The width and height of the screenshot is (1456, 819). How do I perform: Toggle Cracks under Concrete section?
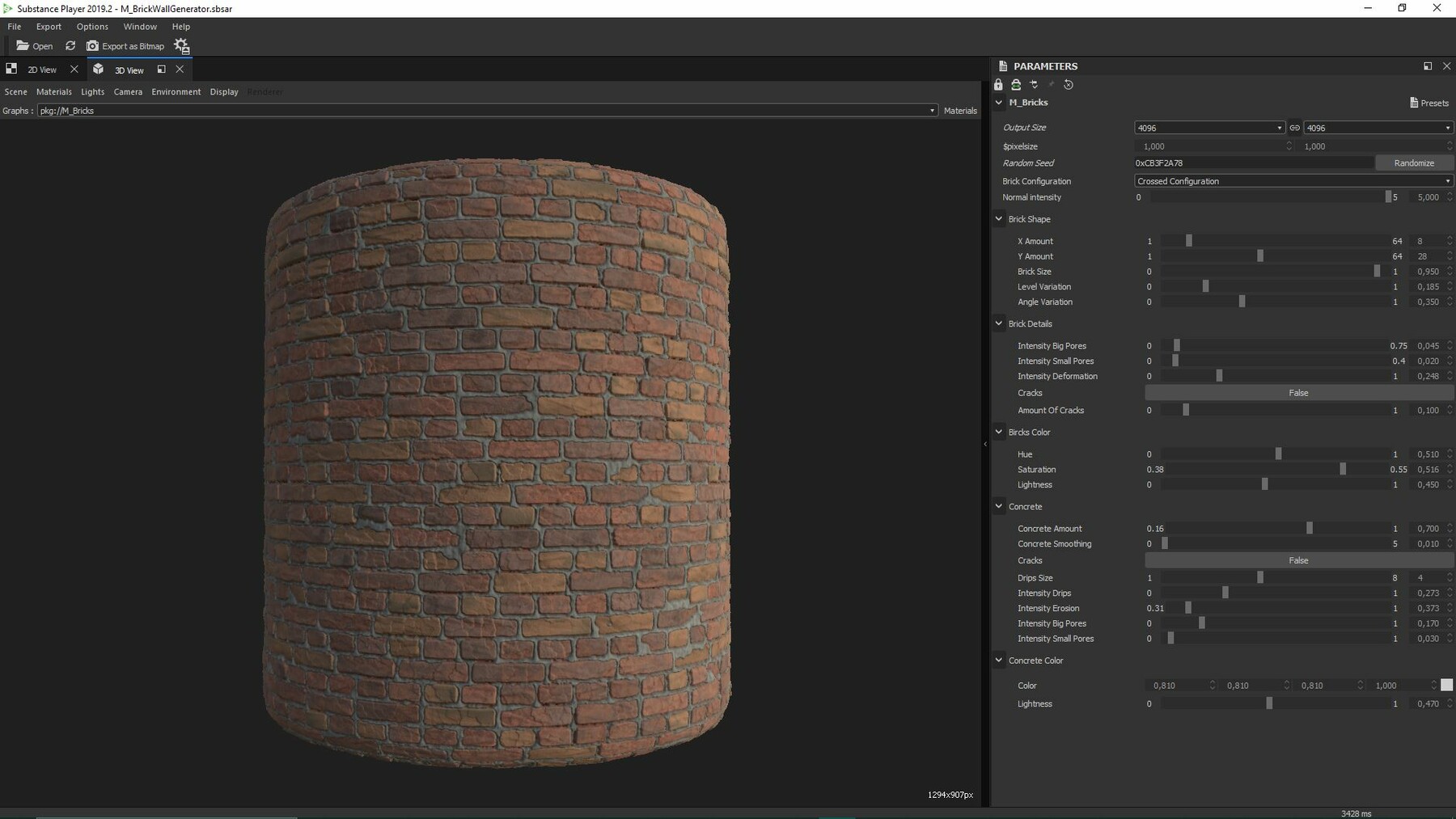pyautogui.click(x=1297, y=560)
